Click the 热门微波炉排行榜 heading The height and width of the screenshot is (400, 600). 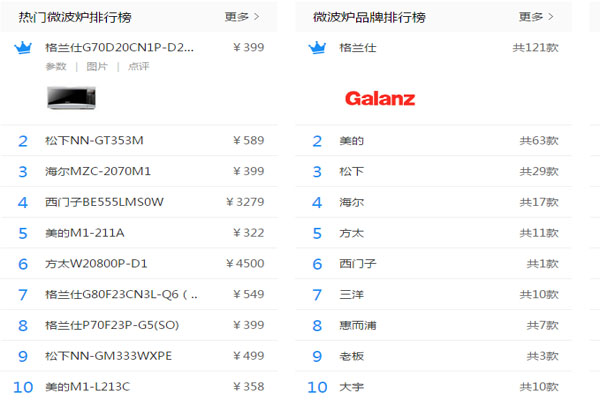pos(75,17)
